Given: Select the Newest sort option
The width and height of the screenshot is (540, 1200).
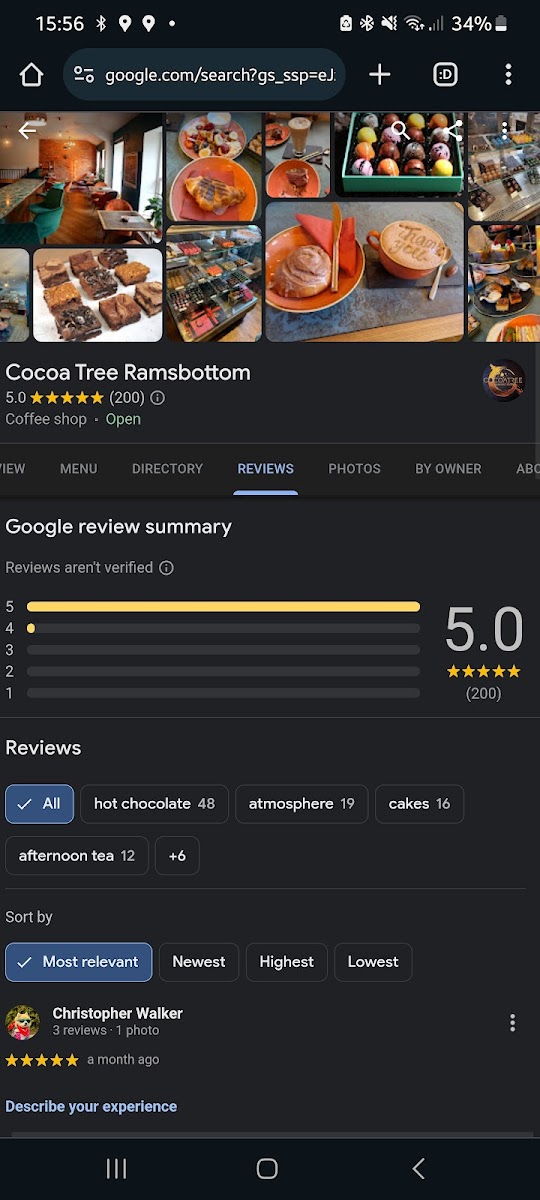Looking at the screenshot, I should [199, 962].
